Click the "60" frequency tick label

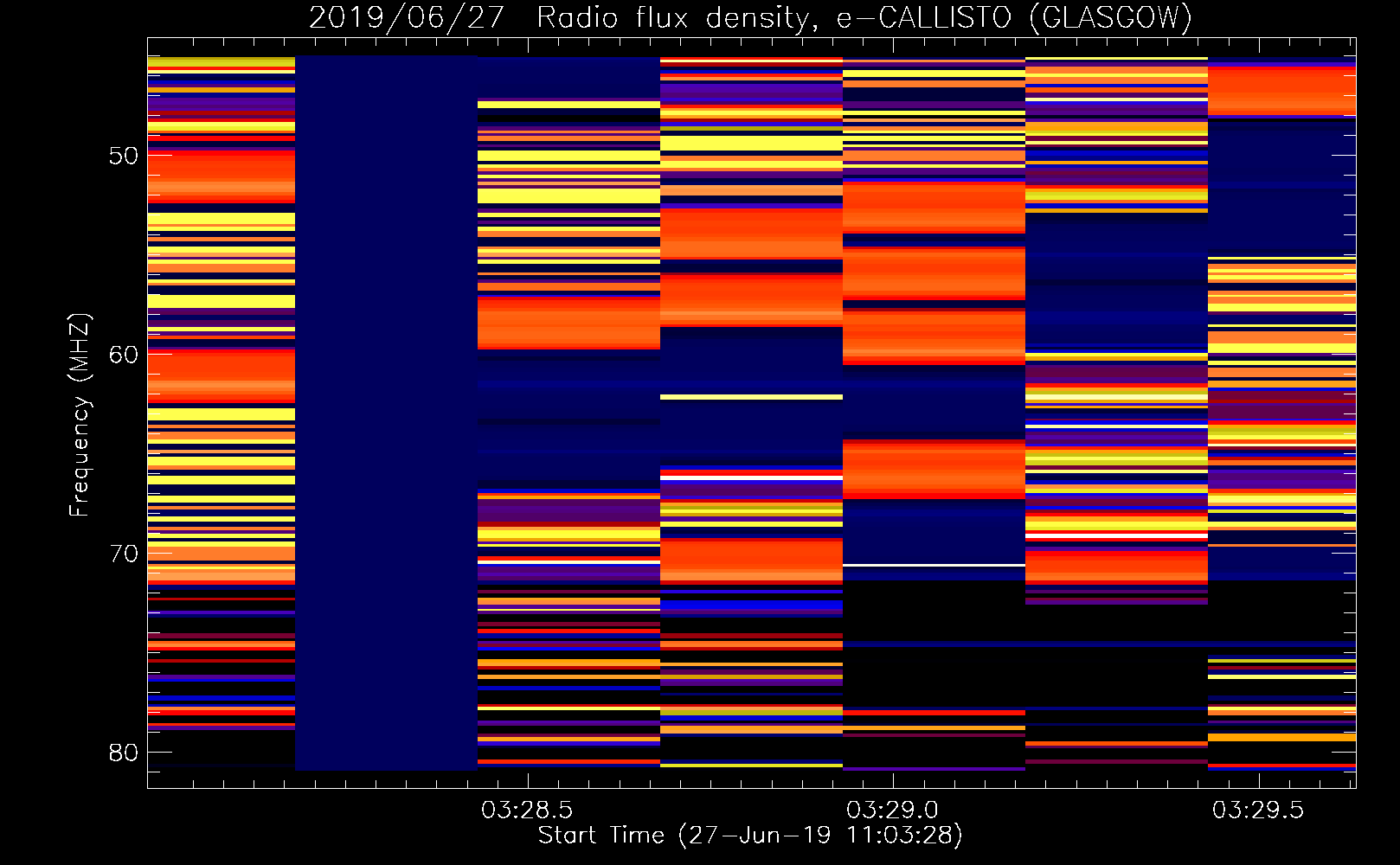[124, 355]
